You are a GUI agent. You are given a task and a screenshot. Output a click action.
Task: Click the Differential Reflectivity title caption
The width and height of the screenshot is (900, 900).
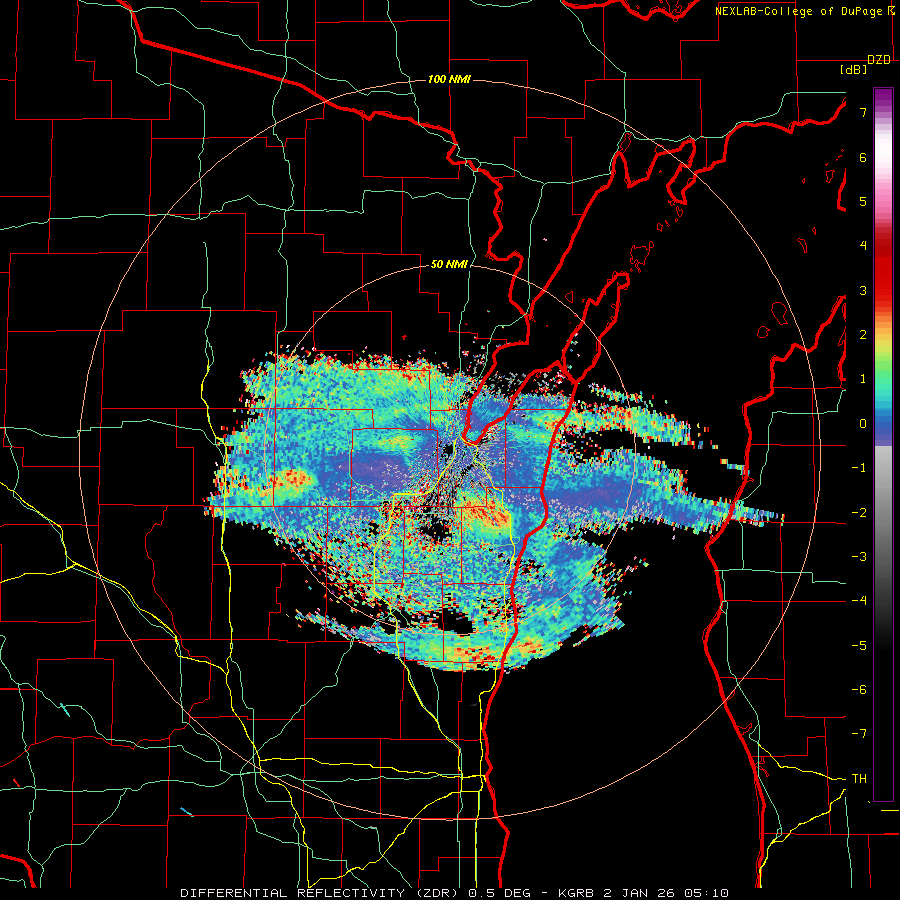pyautogui.click(x=455, y=893)
